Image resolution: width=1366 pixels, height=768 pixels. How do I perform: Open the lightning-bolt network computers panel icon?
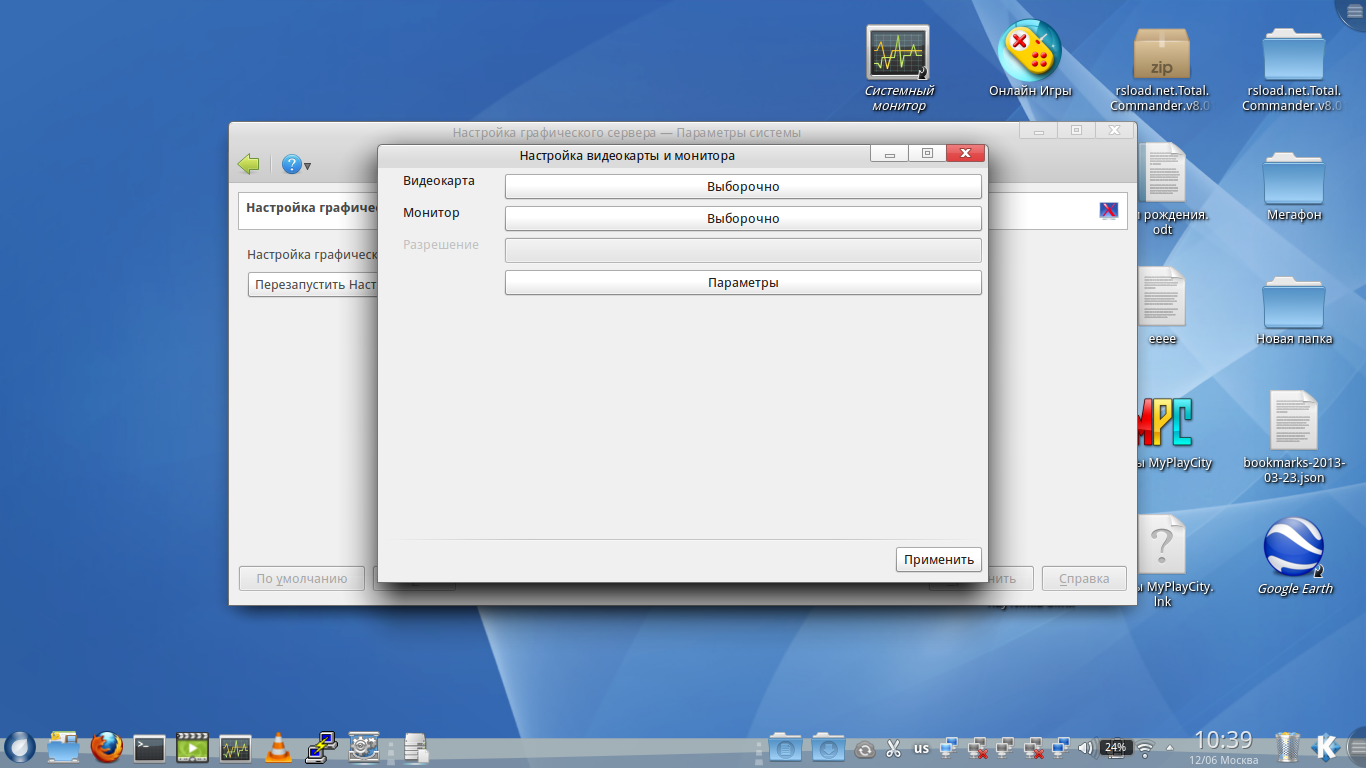(x=321, y=747)
